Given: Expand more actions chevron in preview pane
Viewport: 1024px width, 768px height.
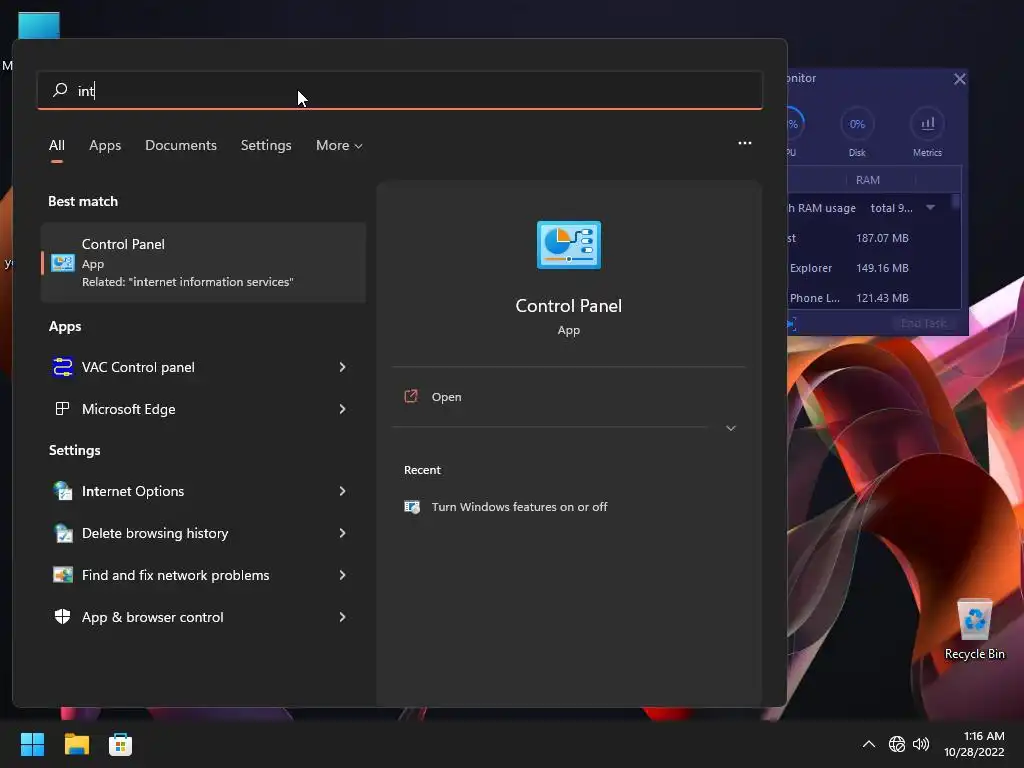Looking at the screenshot, I should (x=731, y=428).
